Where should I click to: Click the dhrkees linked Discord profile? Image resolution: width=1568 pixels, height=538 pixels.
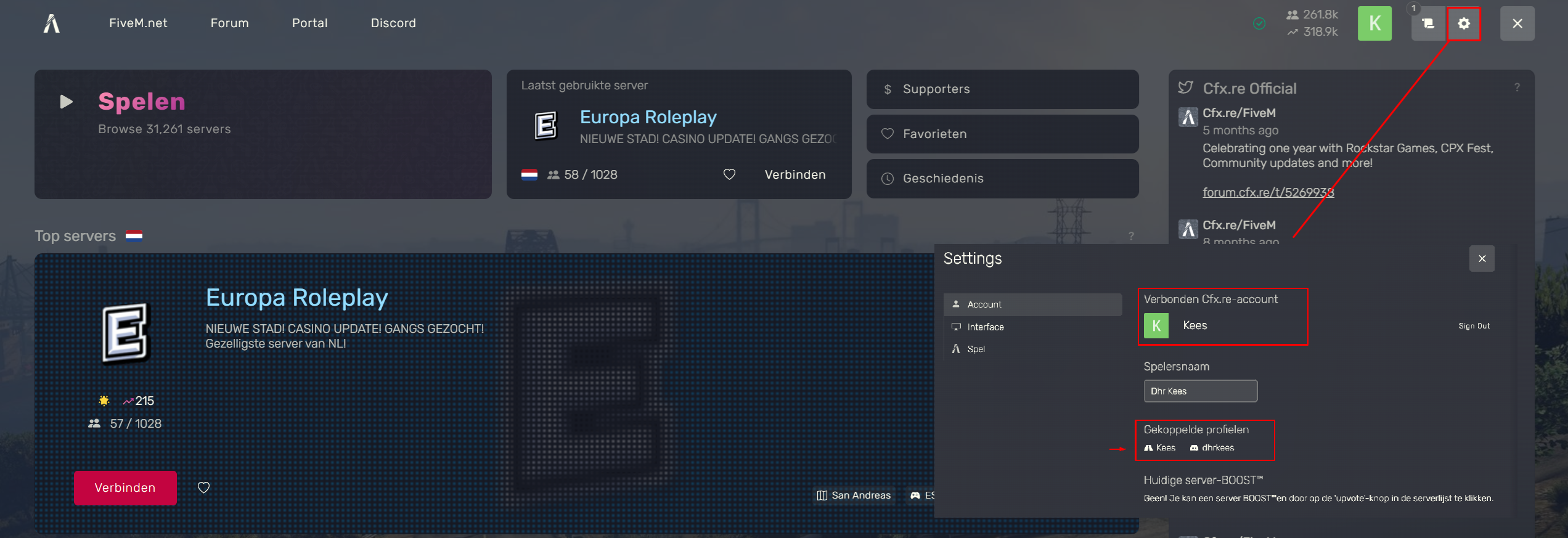click(x=1212, y=448)
